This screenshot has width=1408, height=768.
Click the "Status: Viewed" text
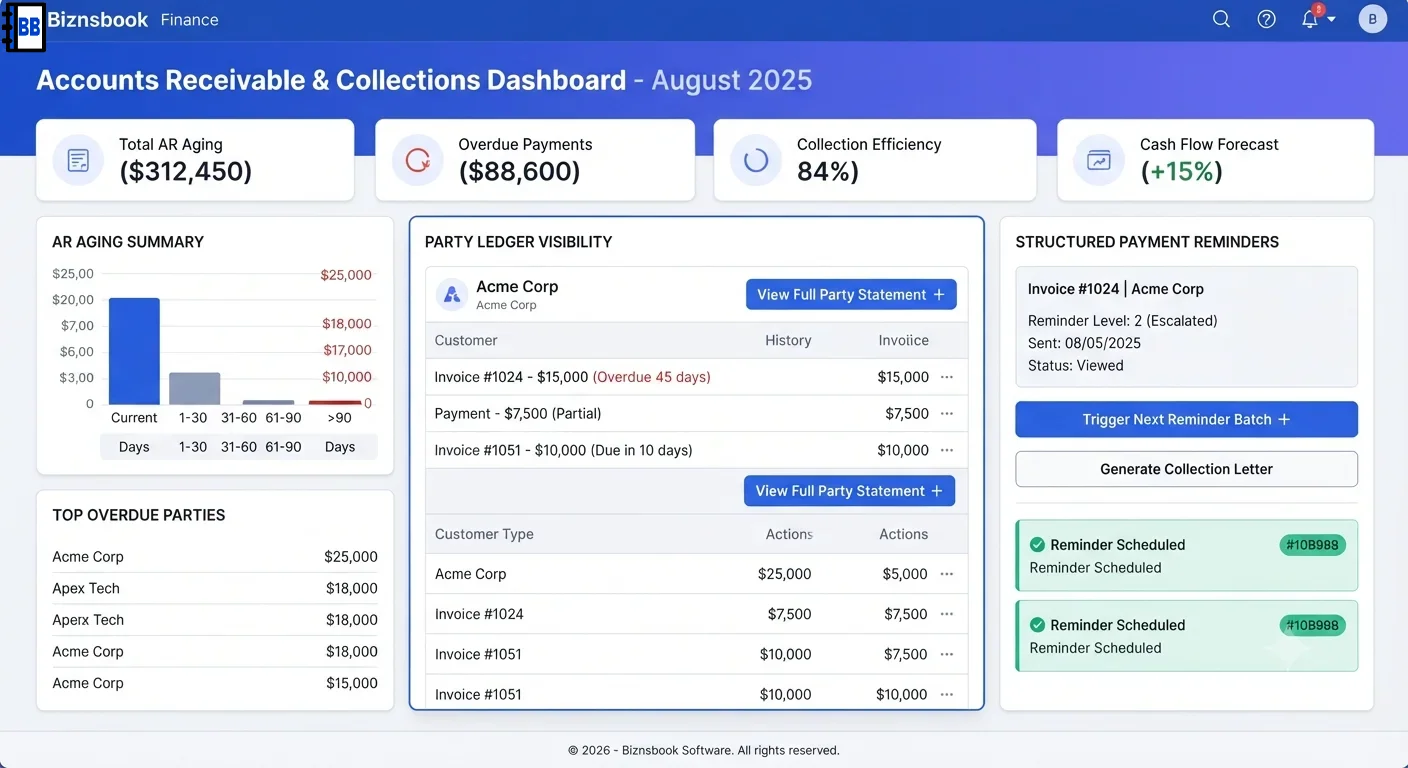[1076, 365]
